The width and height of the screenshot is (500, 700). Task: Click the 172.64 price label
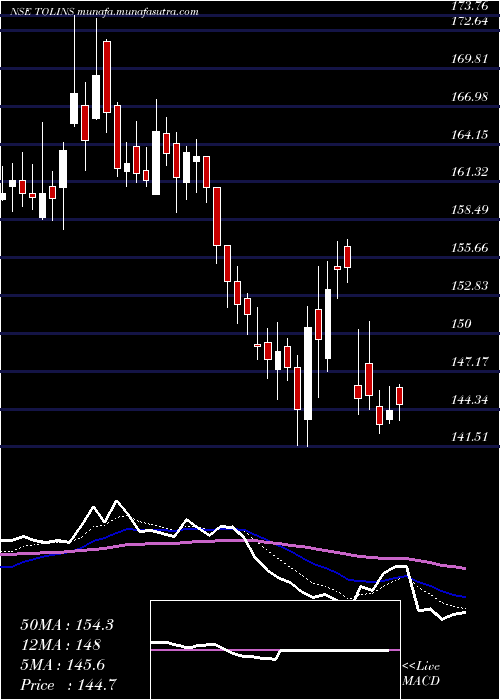click(x=469, y=21)
